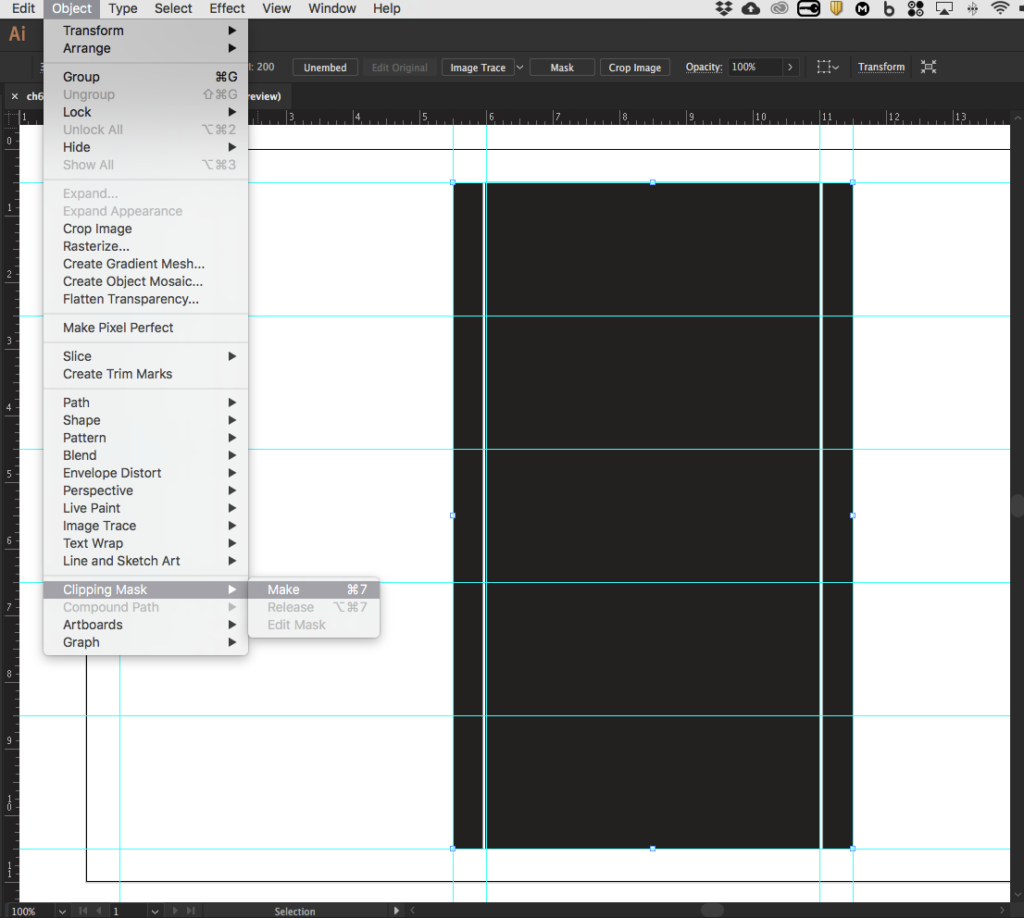This screenshot has width=1024, height=918.
Task: Click the Transform panel link
Action: [x=881, y=67]
